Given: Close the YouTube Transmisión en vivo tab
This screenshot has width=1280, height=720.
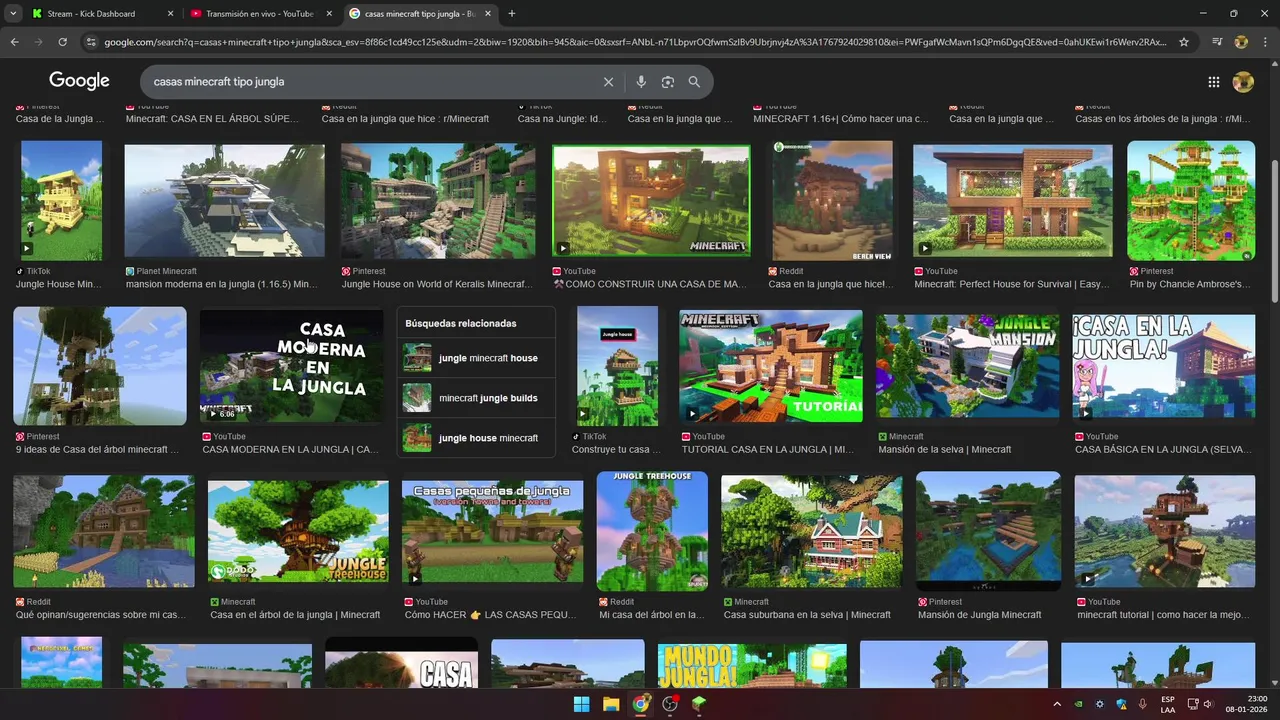Looking at the screenshot, I should click(x=330, y=14).
